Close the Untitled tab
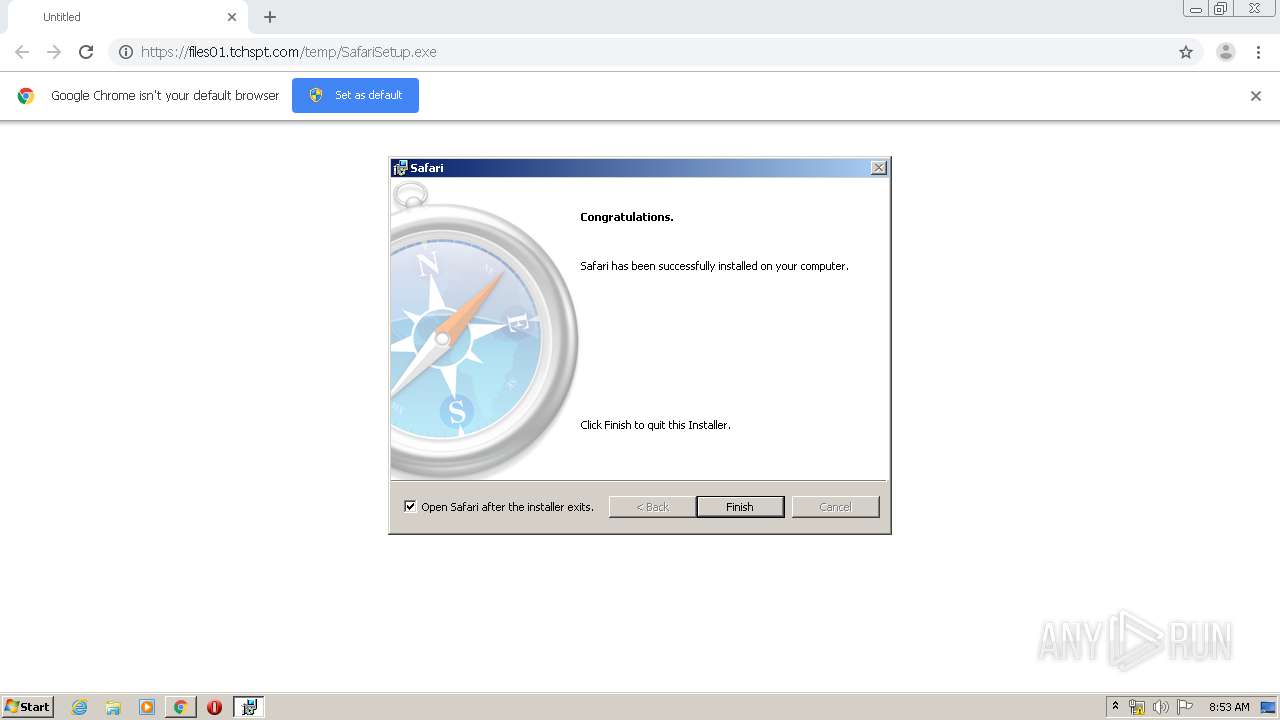The width and height of the screenshot is (1280, 720). (x=232, y=17)
